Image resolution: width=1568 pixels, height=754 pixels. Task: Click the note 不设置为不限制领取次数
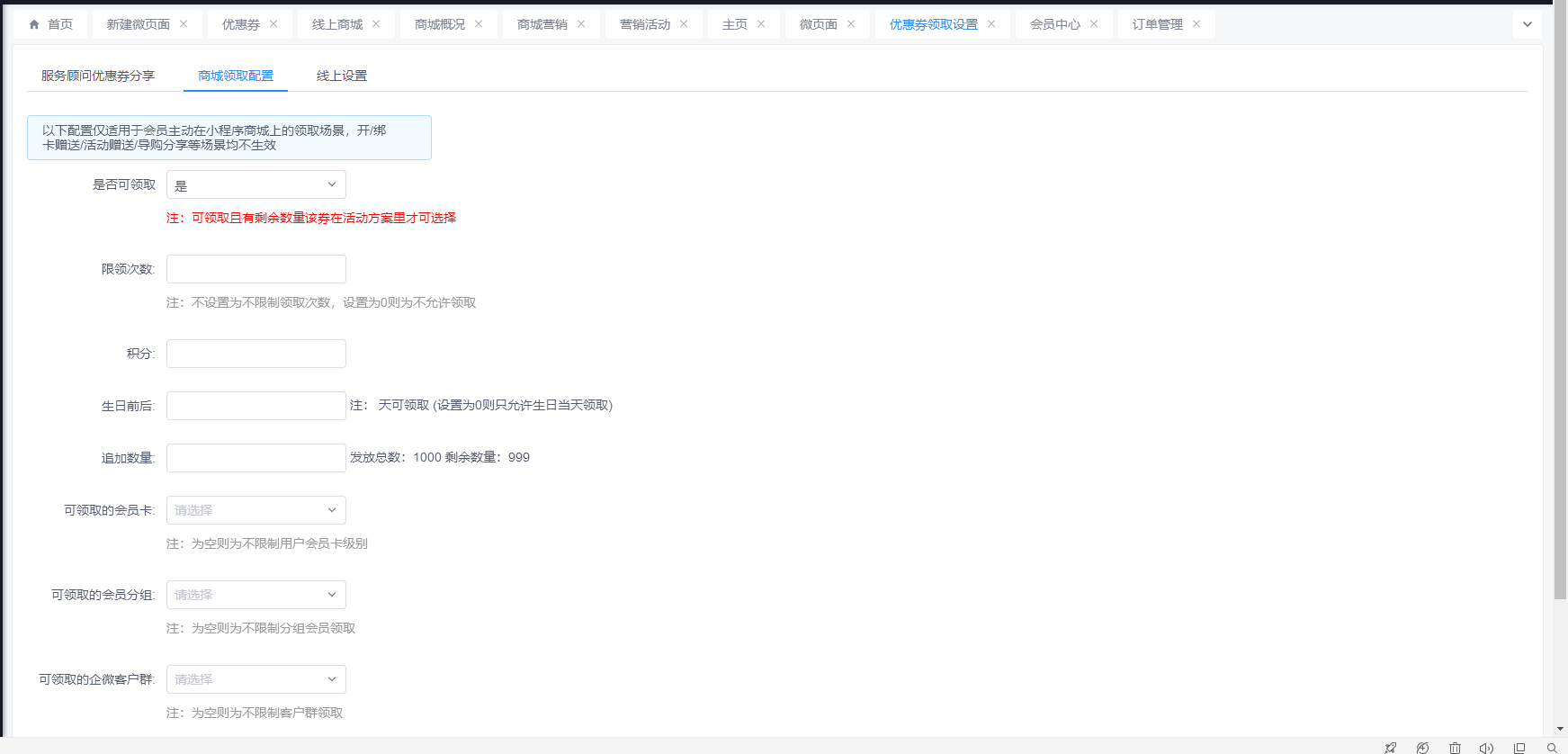(x=321, y=302)
